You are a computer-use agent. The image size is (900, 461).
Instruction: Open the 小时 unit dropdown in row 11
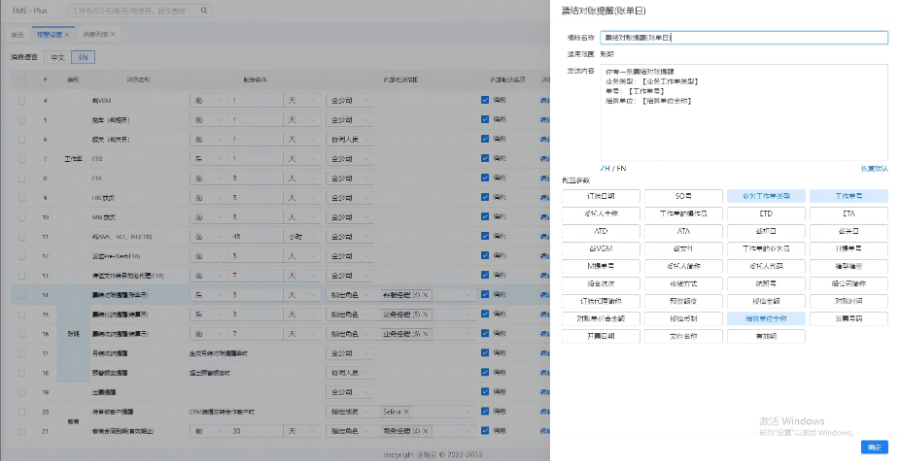click(302, 236)
